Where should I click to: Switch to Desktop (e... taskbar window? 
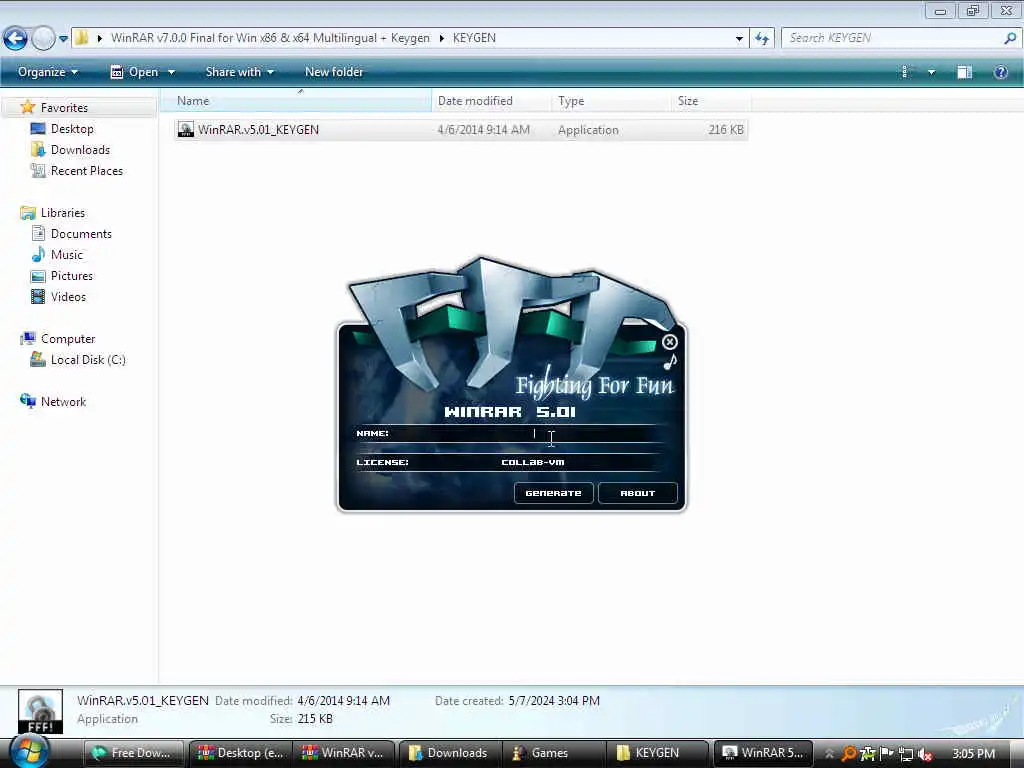pyautogui.click(x=240, y=753)
